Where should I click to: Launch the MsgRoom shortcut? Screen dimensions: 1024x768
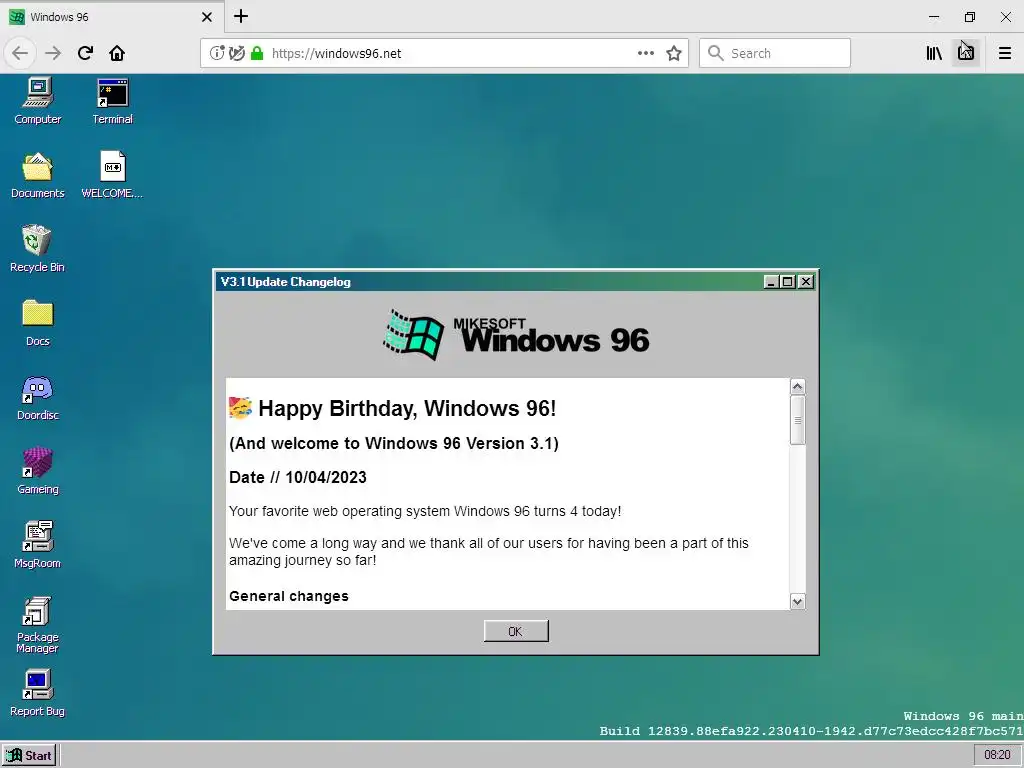(37, 545)
